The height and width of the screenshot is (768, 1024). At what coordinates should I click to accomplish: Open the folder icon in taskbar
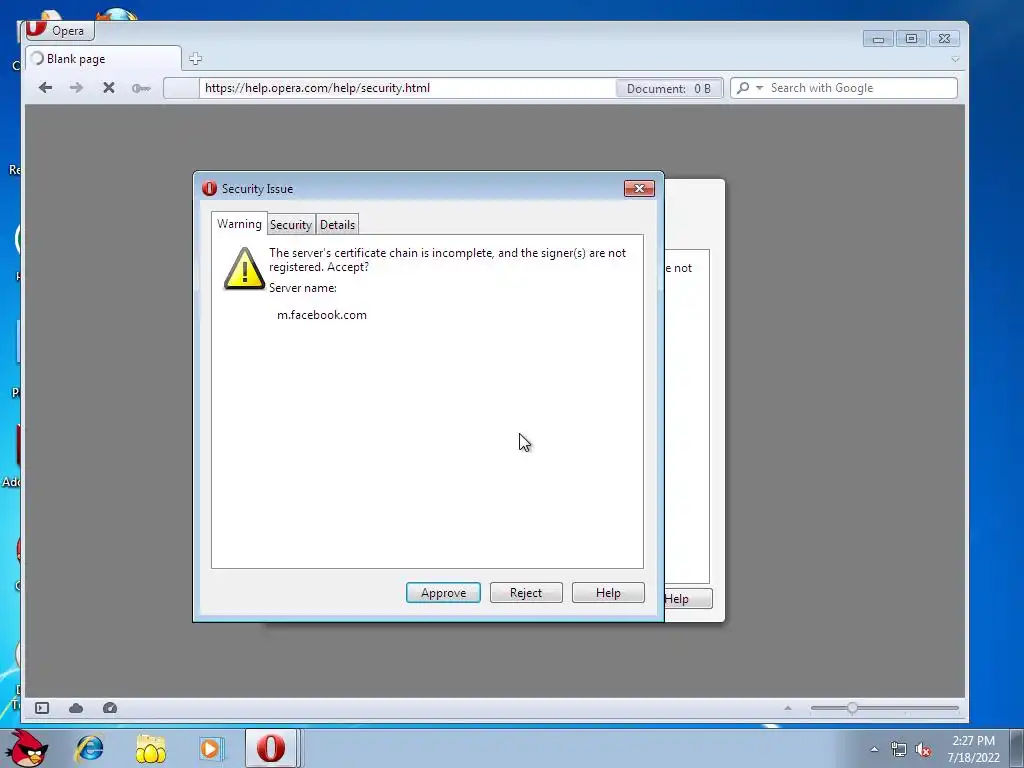[x=151, y=749]
